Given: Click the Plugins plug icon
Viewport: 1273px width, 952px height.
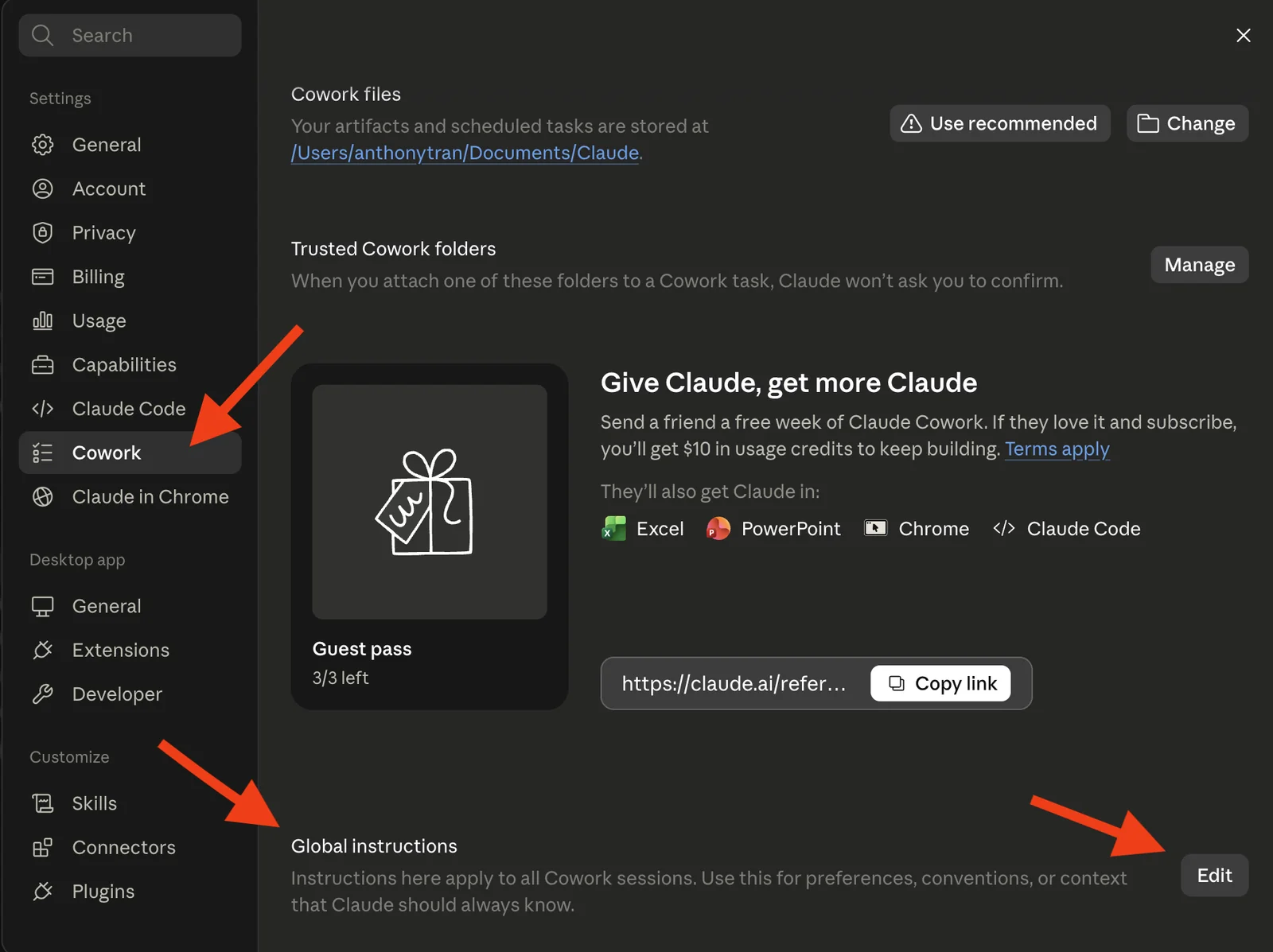Looking at the screenshot, I should click(x=42, y=892).
